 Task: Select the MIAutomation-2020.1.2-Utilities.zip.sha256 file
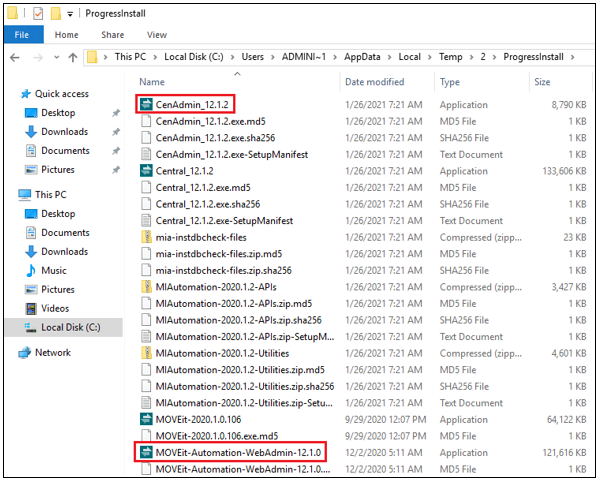[245, 386]
